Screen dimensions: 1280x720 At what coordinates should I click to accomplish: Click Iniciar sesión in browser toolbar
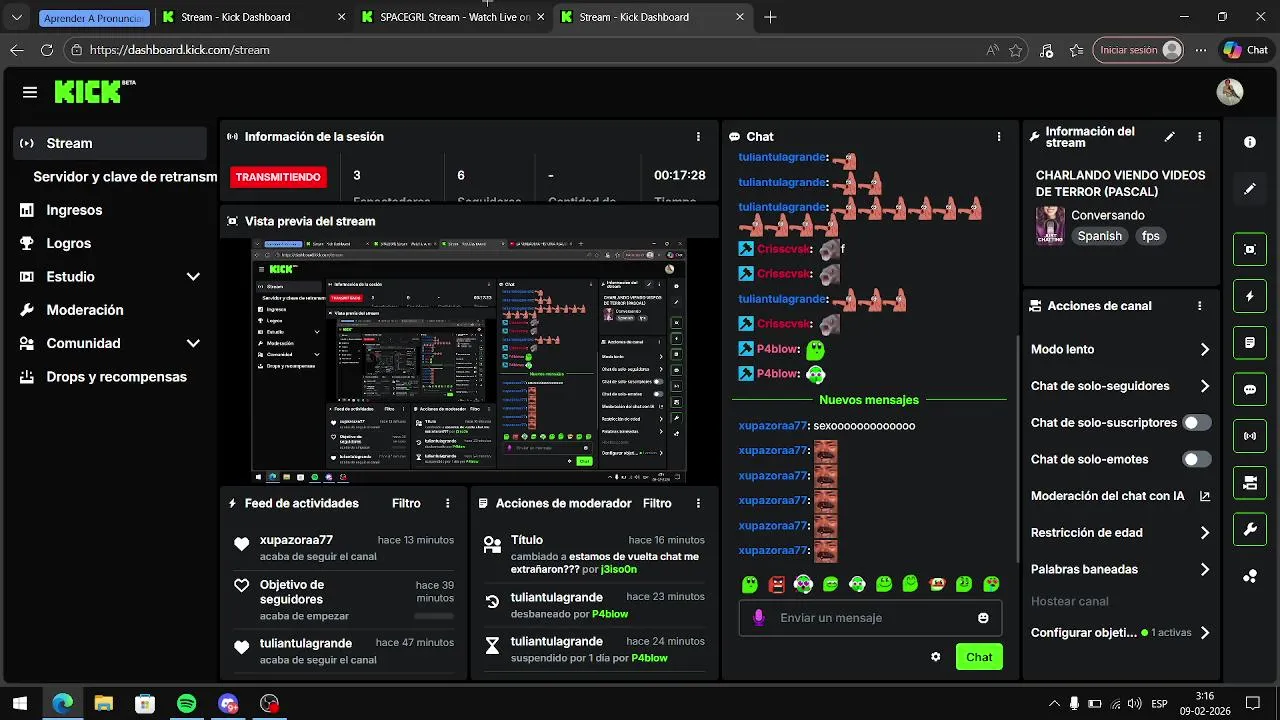coord(1138,50)
